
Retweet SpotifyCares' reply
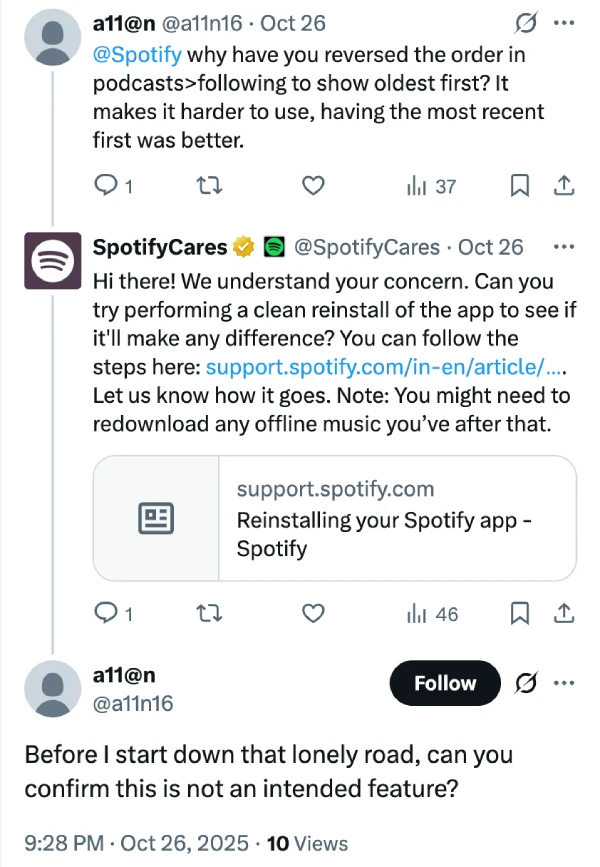209,614
